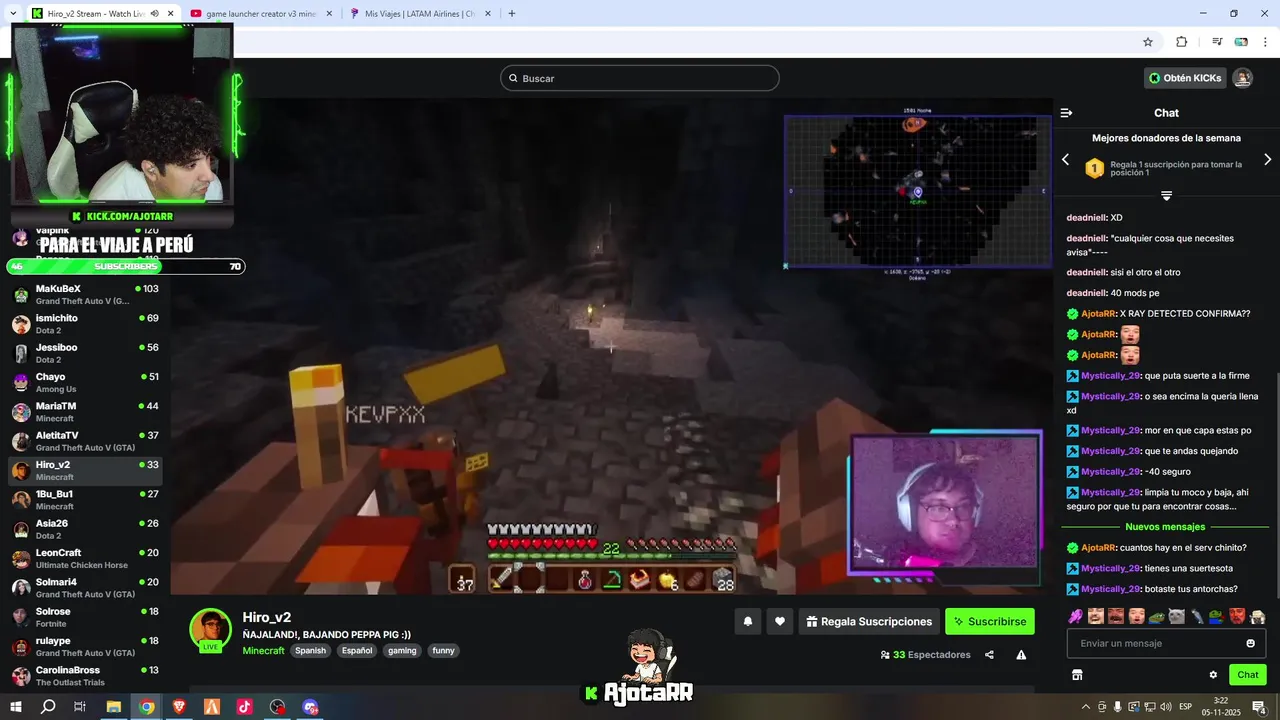1280x720 pixels.
Task: Open LeonCraft channel in sidebar
Action: point(85,558)
